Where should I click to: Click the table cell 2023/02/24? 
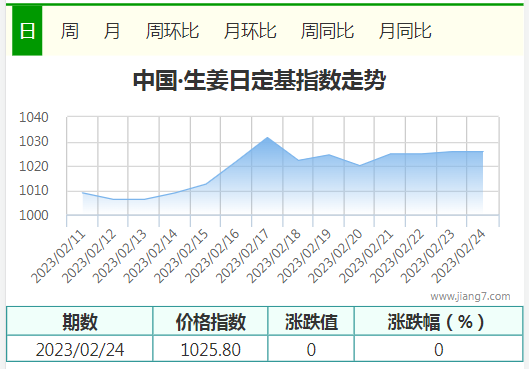(80, 349)
